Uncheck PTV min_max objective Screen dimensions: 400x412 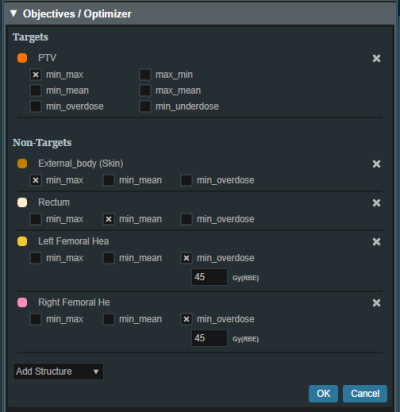[x=36, y=75]
